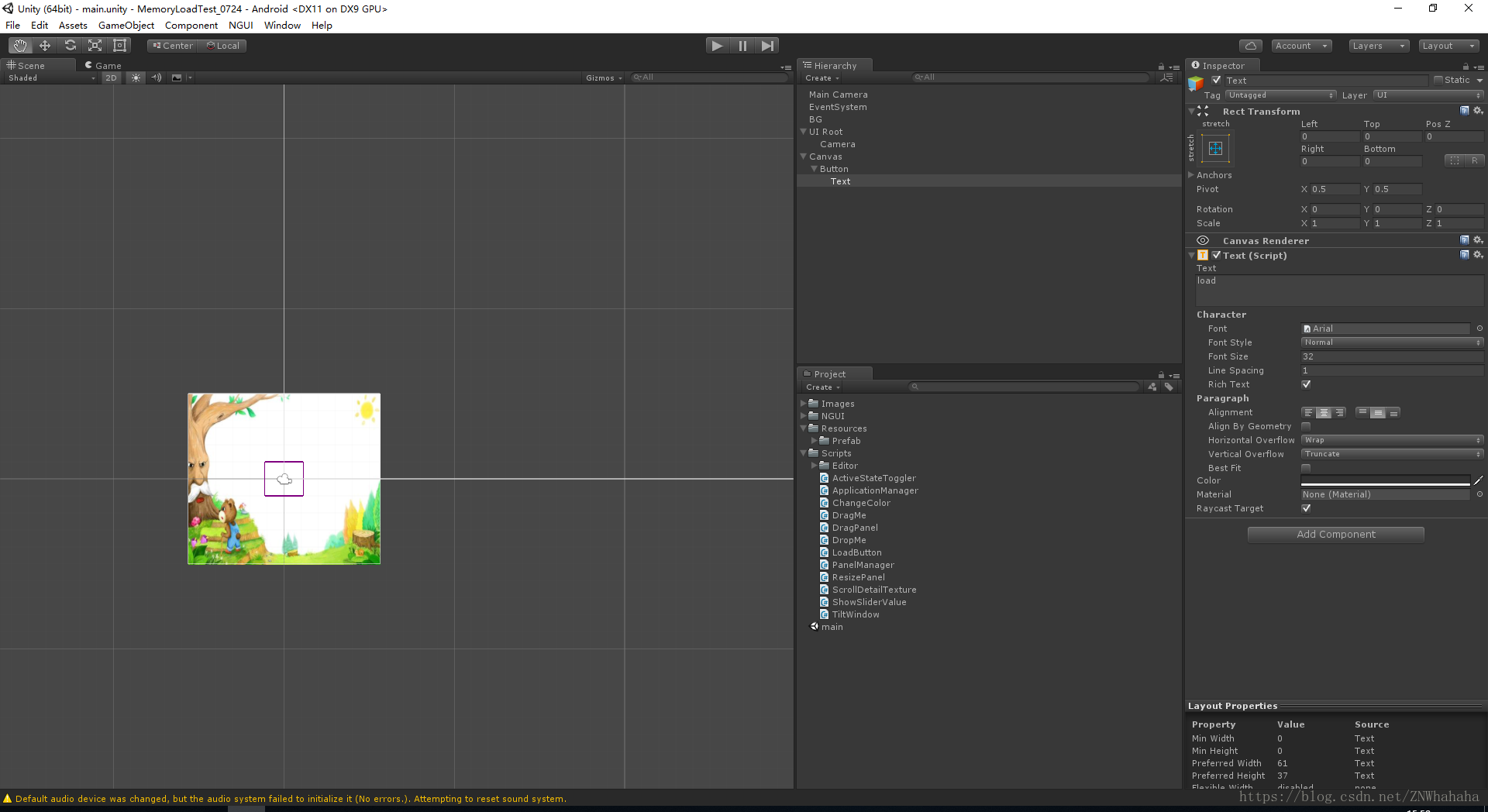Toggle the Local/Global handle rotation button
1488x812 pixels.
pyautogui.click(x=222, y=46)
